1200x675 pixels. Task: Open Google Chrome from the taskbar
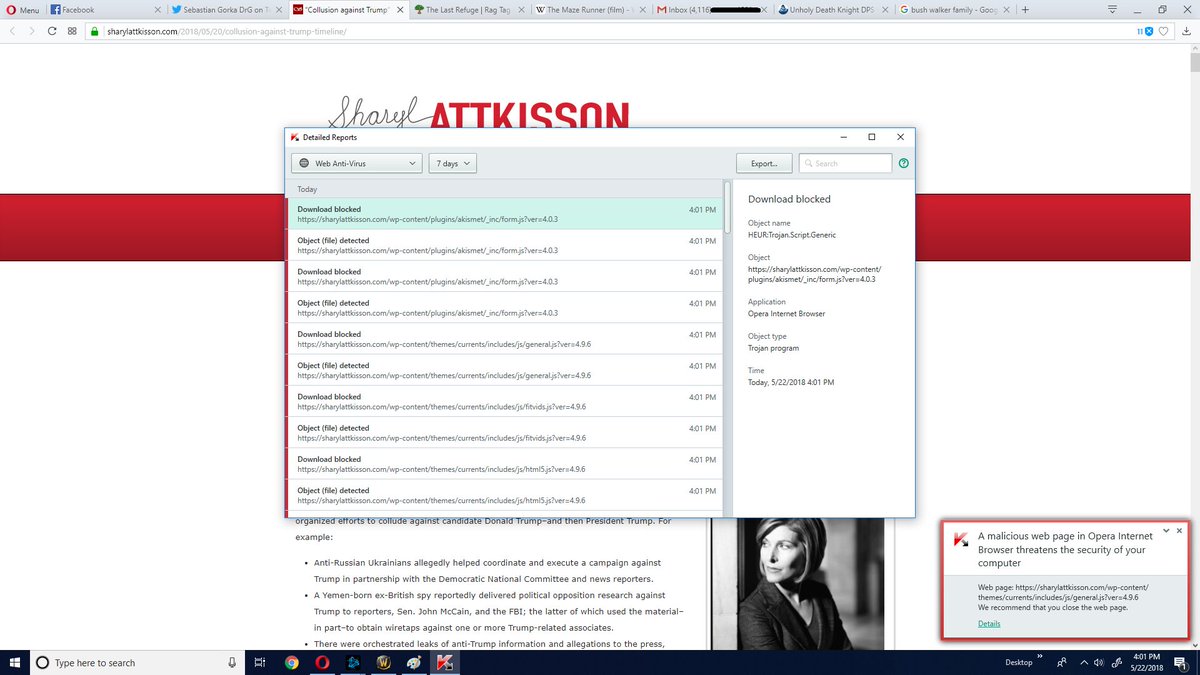coord(292,662)
